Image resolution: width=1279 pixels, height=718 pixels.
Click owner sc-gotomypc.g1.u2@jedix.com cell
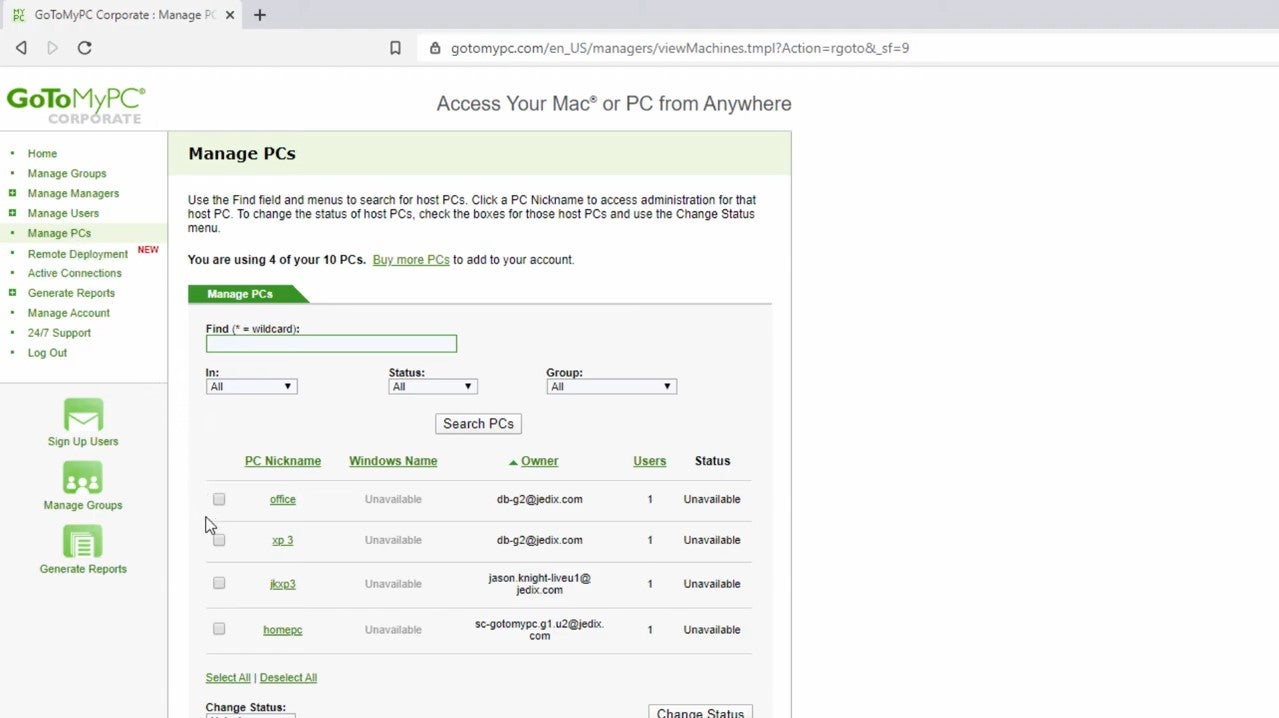point(540,630)
